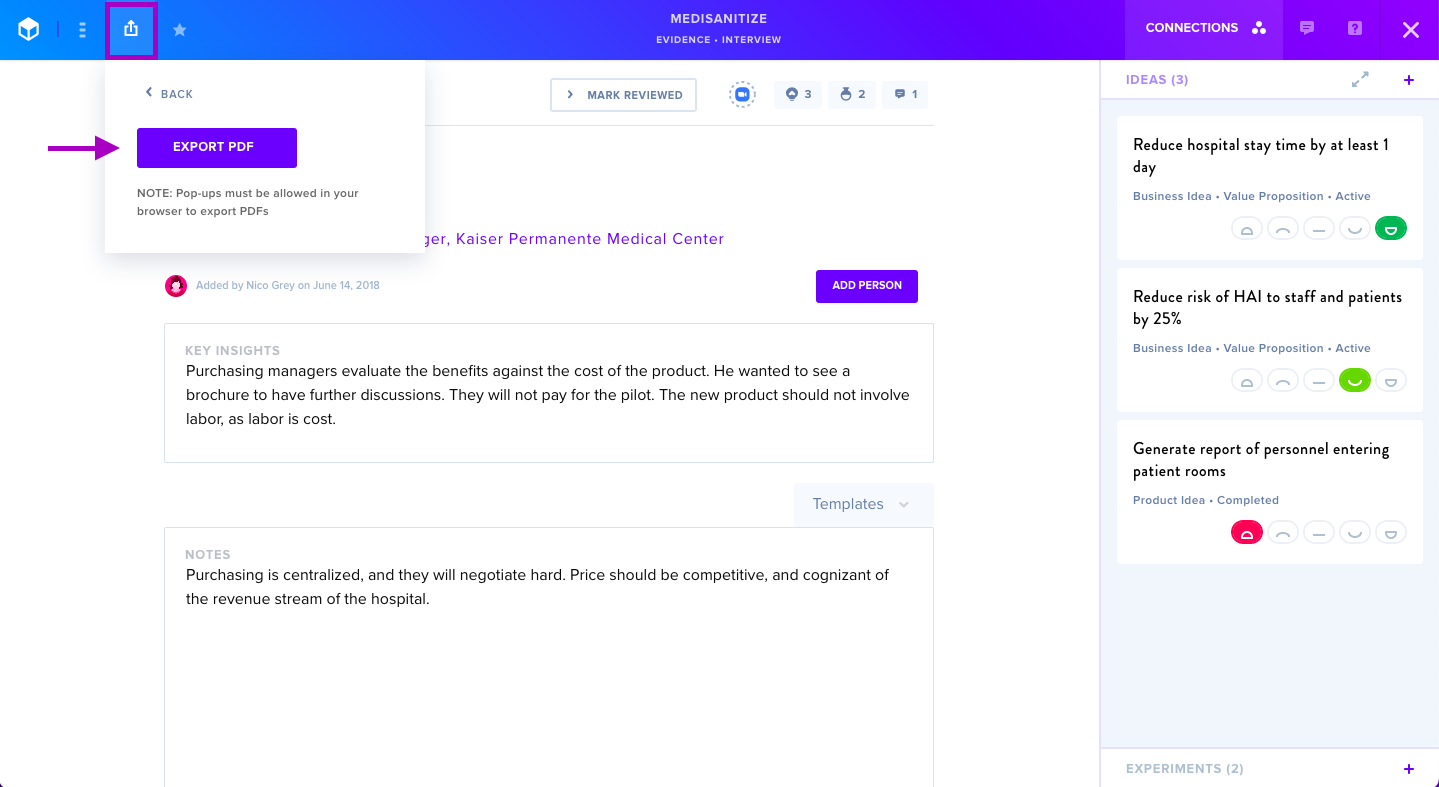Open the Connections tab
The width and height of the screenshot is (1439, 787).
click(x=1206, y=28)
